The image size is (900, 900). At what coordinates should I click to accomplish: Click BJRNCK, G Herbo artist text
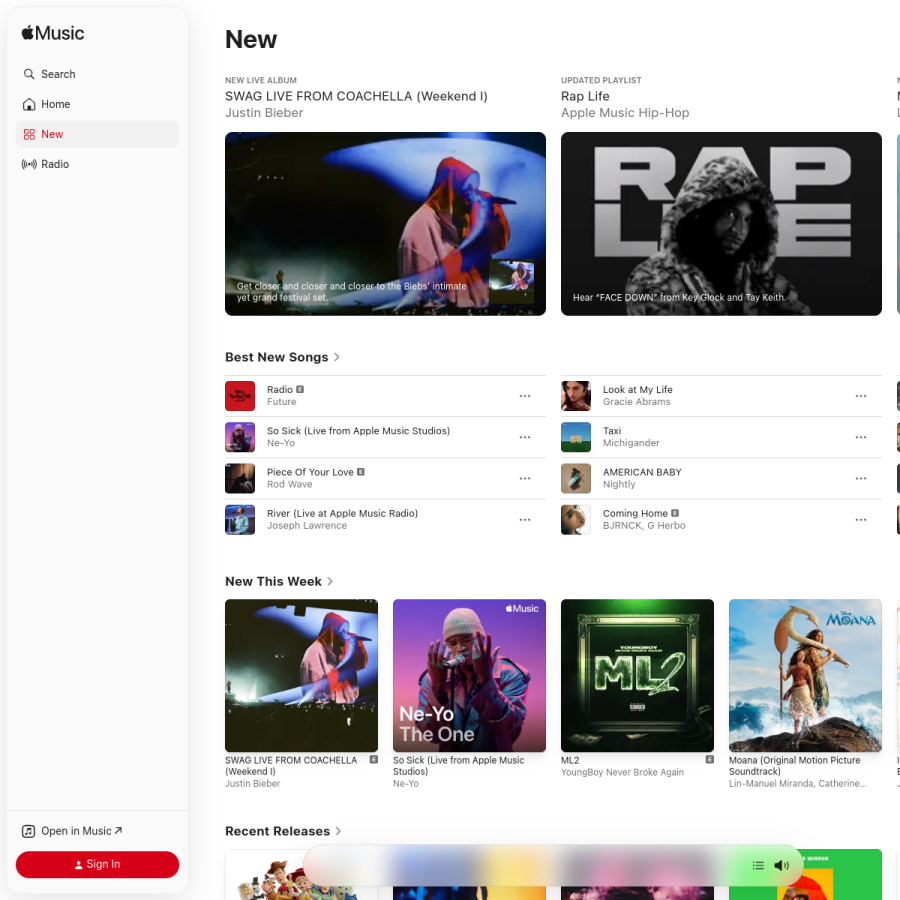pyautogui.click(x=644, y=526)
